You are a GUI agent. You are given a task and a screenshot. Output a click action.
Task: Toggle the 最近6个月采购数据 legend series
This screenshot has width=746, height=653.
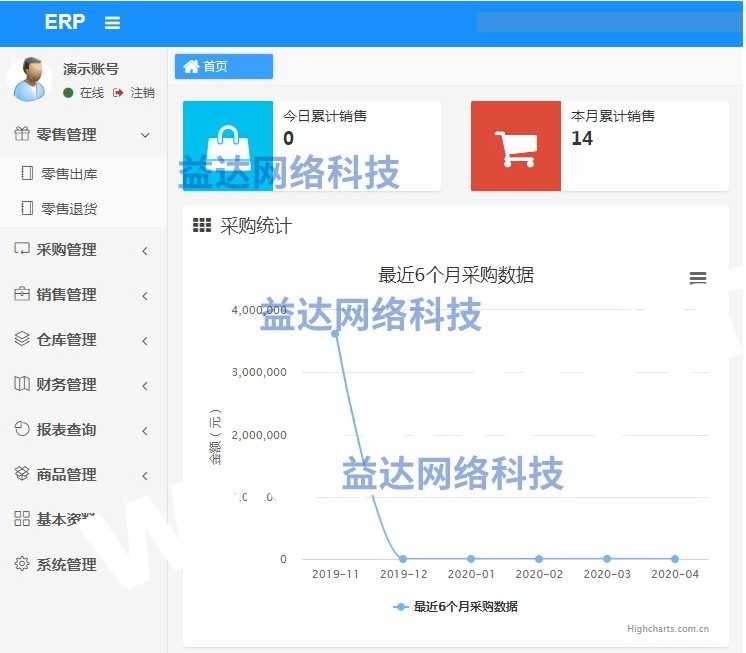(455, 606)
